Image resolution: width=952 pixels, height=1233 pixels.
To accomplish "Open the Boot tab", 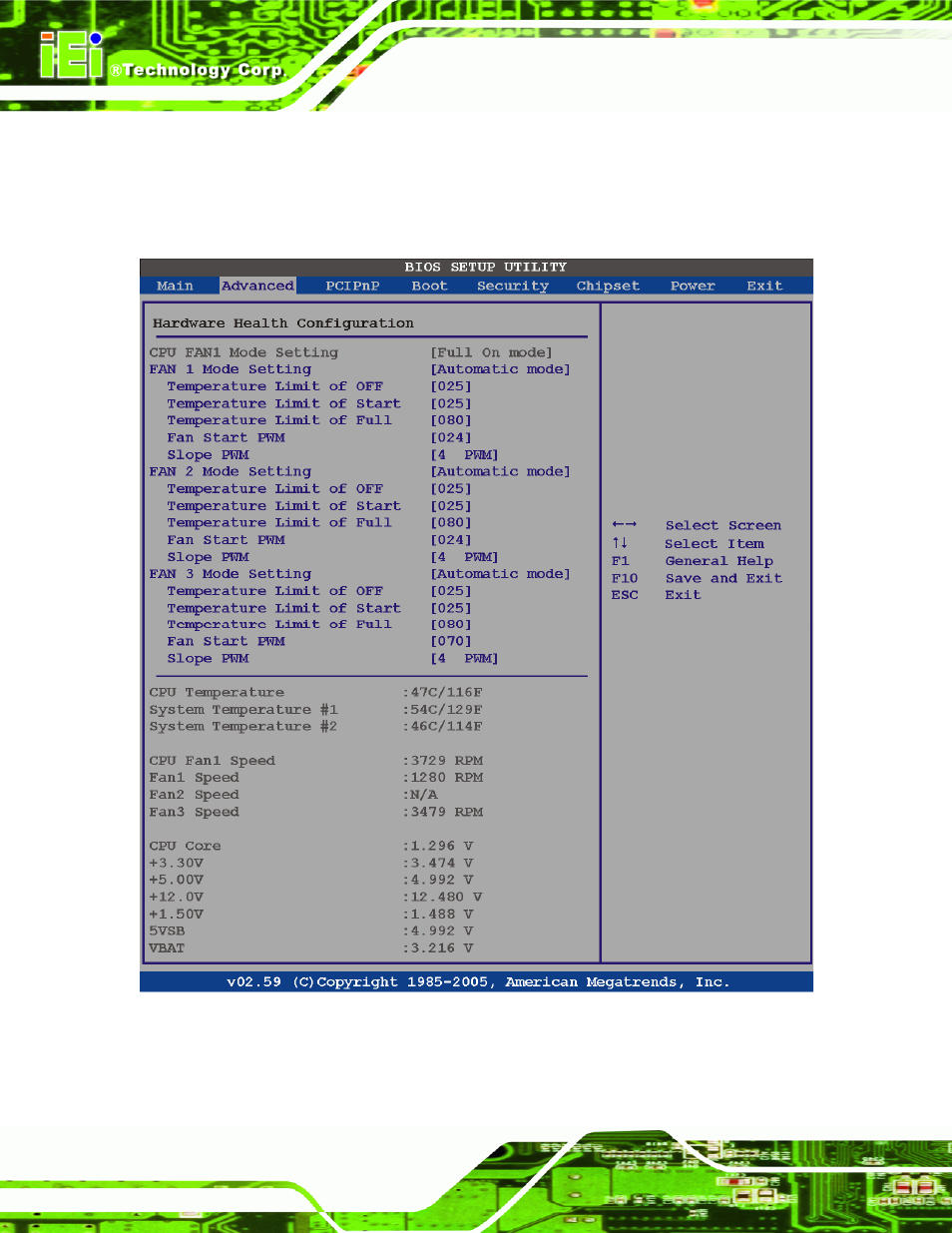I will point(429,287).
